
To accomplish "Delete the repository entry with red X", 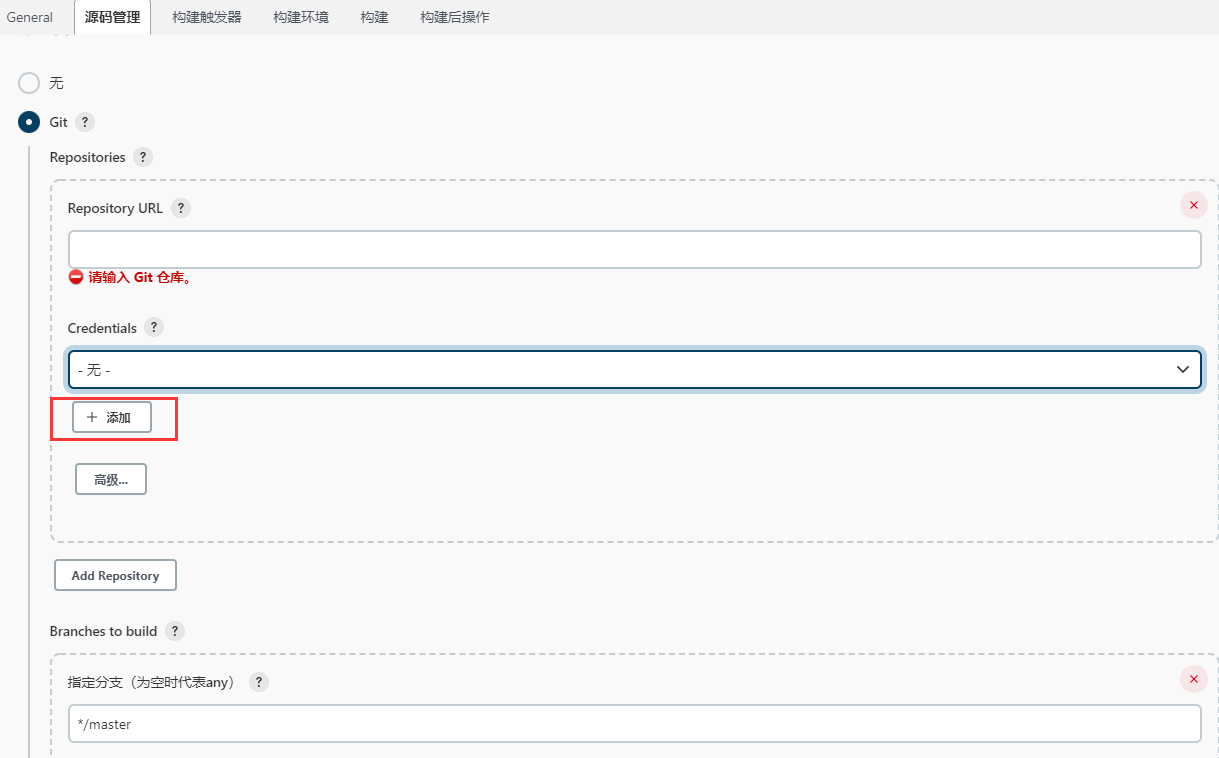I will [1193, 205].
